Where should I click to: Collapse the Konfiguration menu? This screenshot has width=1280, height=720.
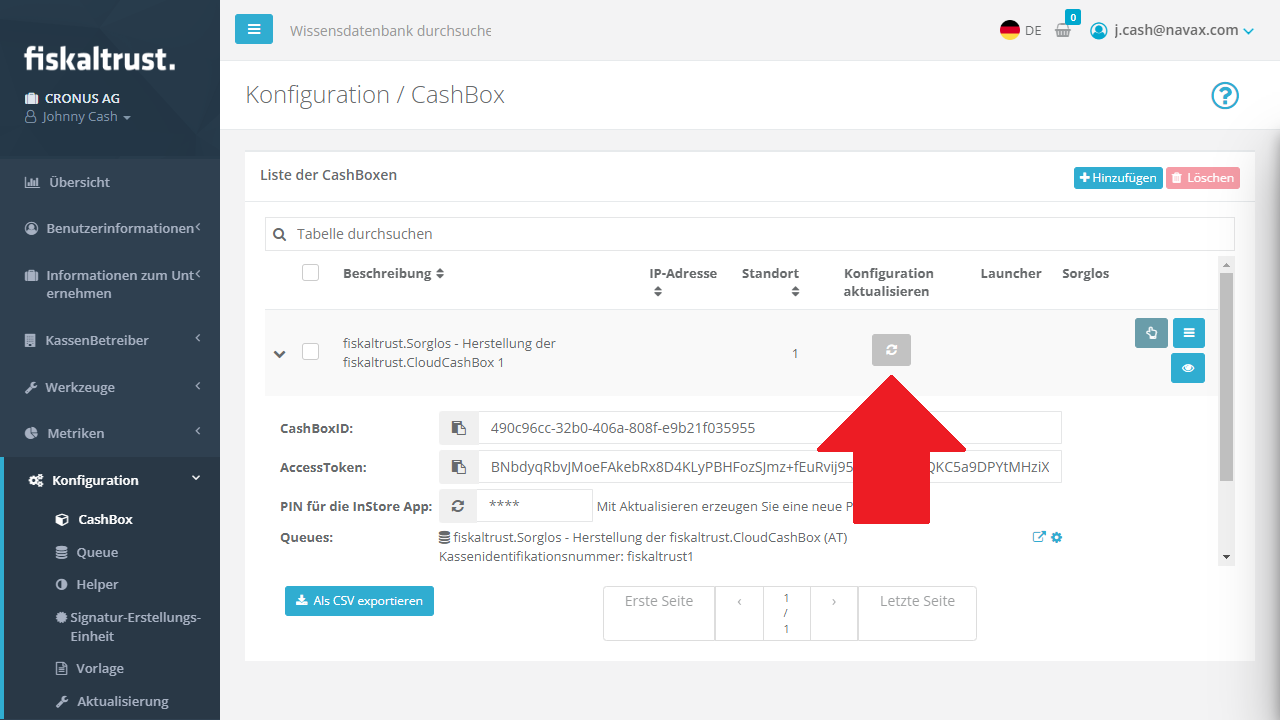pyautogui.click(x=110, y=480)
